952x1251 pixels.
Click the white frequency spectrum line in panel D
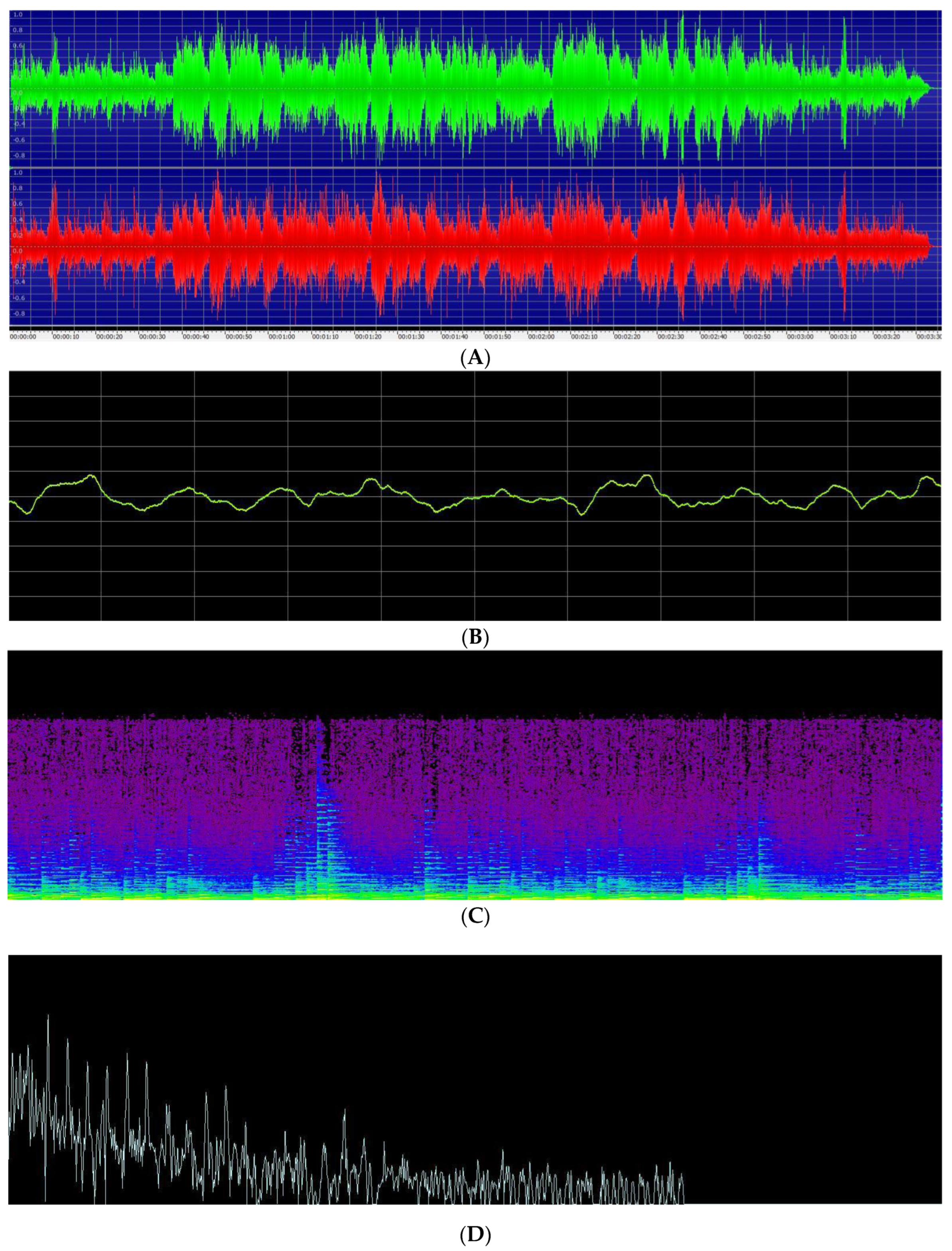point(346,1110)
